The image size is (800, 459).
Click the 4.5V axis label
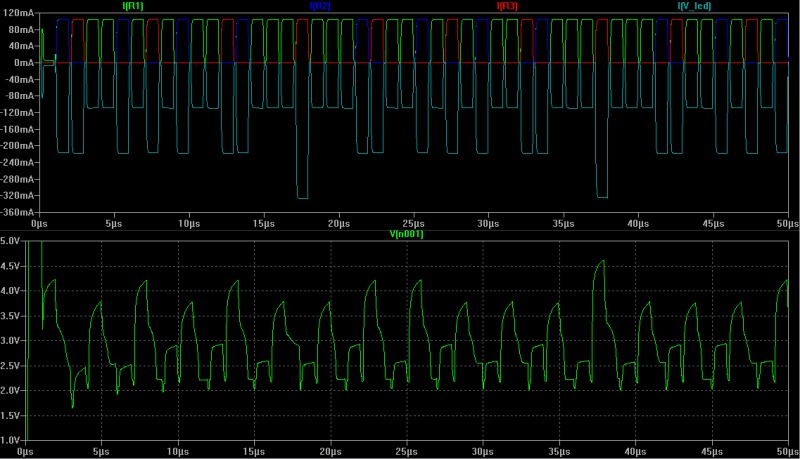pos(10,266)
